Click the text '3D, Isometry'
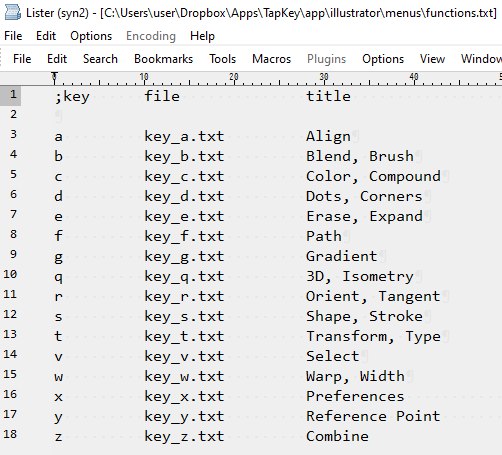The width and height of the screenshot is (502, 455). 360,277
